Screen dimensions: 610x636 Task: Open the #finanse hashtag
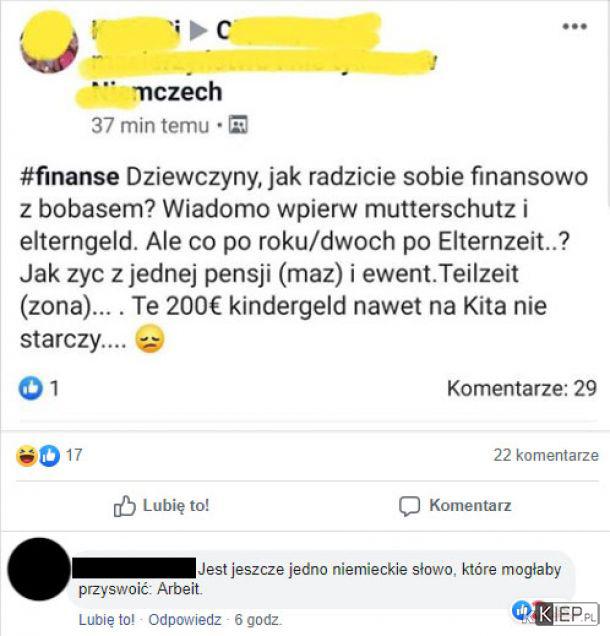[69, 177]
